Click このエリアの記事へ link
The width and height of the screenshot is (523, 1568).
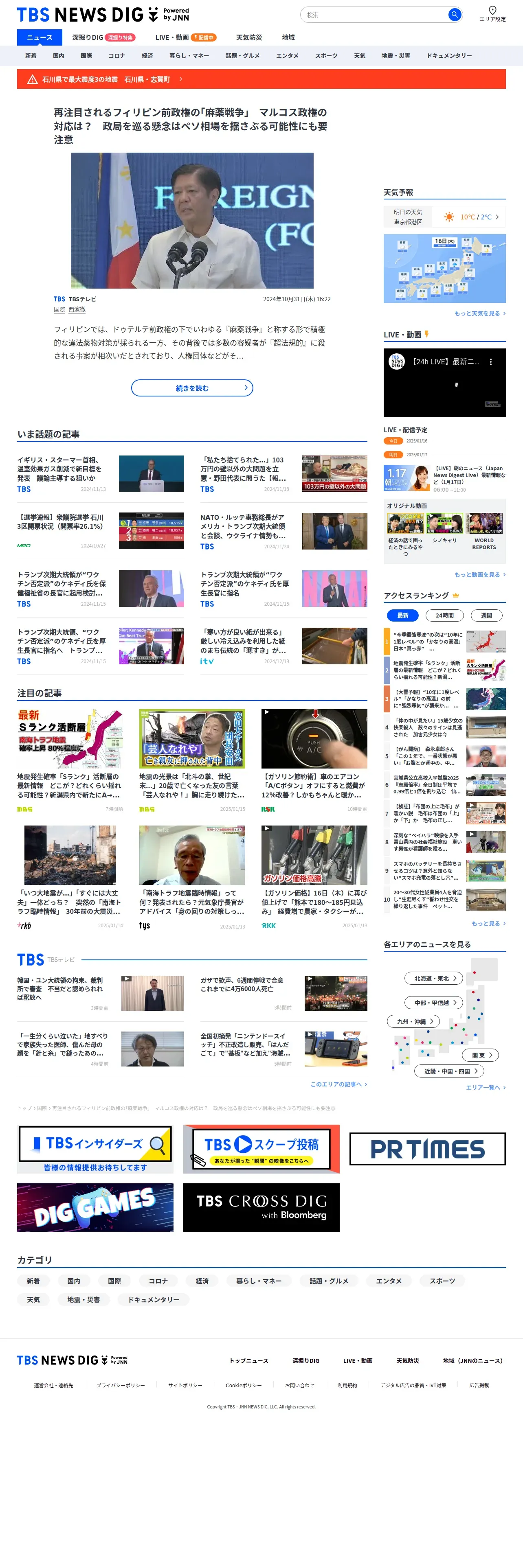(338, 1084)
